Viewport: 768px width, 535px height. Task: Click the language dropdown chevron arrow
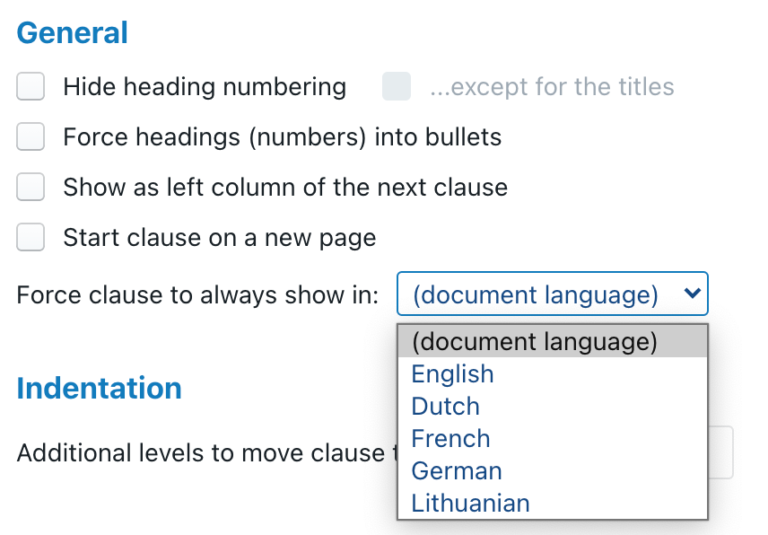click(x=690, y=295)
